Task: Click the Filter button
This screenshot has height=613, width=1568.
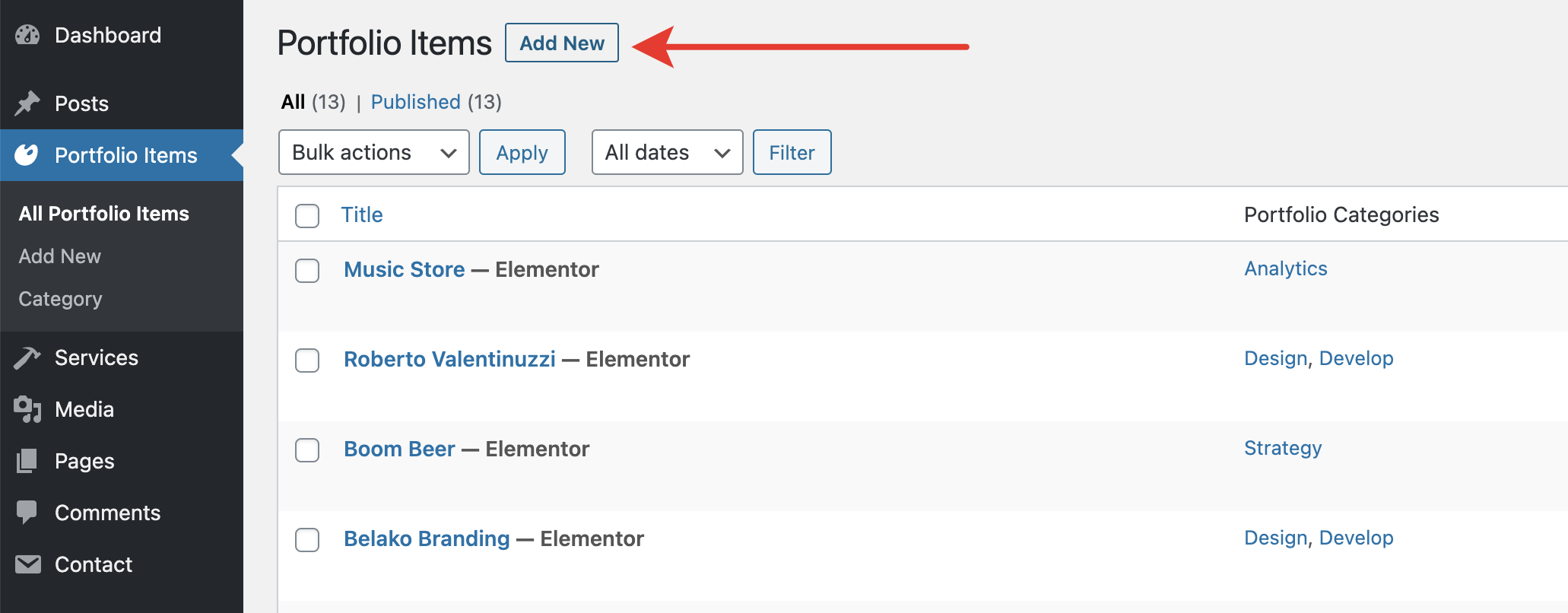Action: [x=792, y=153]
